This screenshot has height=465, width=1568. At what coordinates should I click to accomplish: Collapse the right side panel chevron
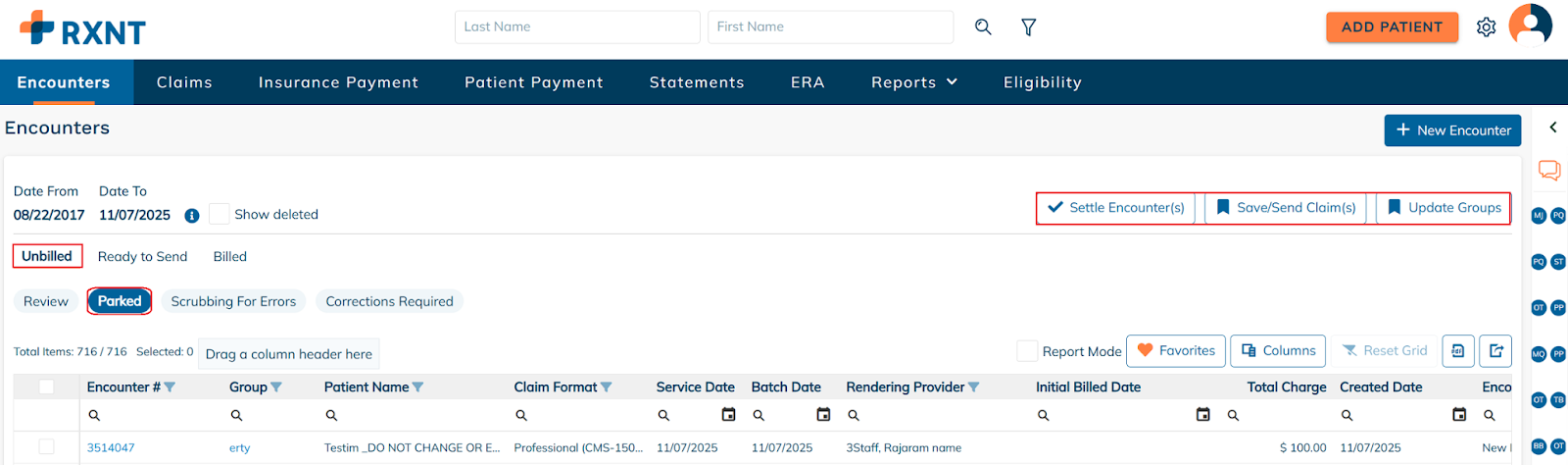click(x=1552, y=128)
